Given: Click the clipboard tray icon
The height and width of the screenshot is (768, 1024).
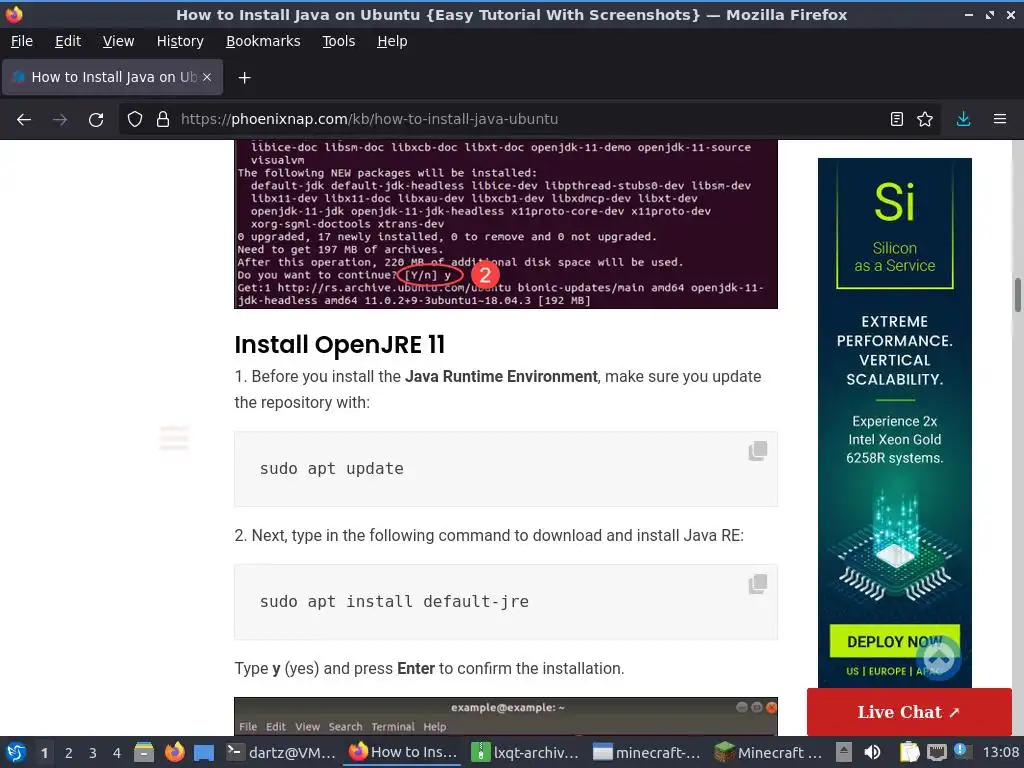Looking at the screenshot, I should click(909, 752).
